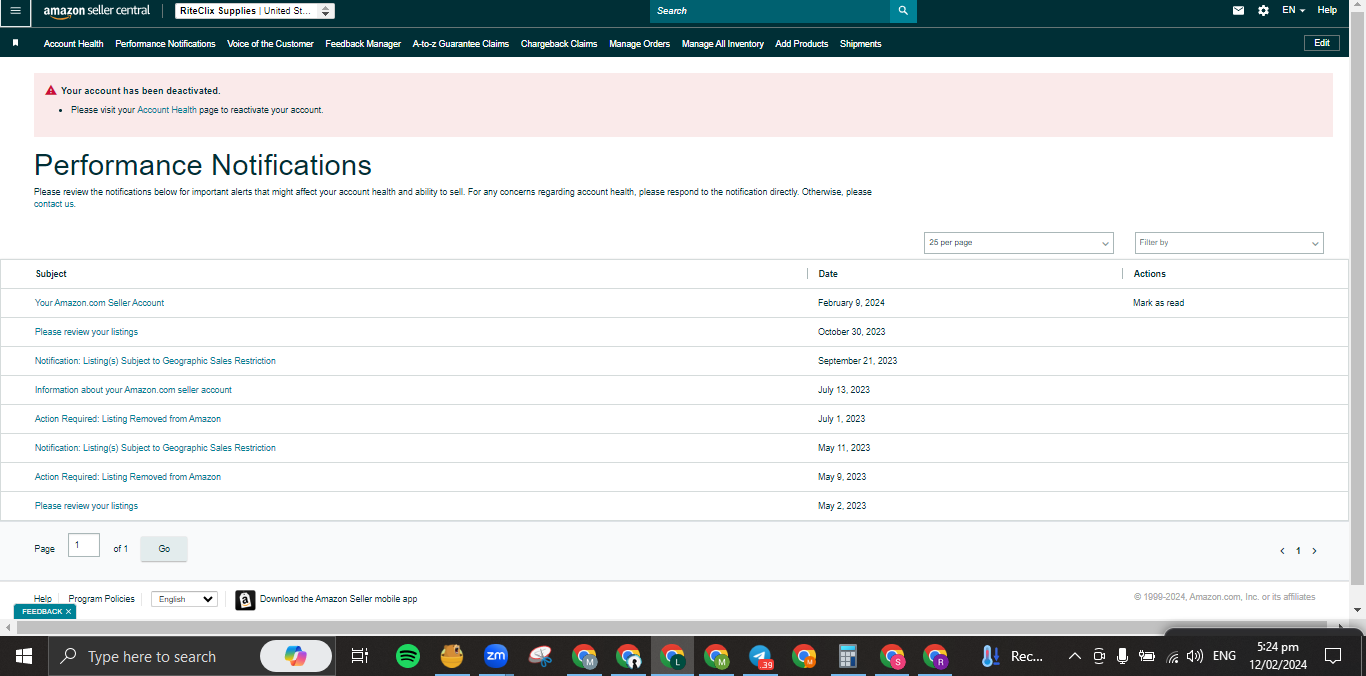Click the top Search input field

tap(770, 11)
